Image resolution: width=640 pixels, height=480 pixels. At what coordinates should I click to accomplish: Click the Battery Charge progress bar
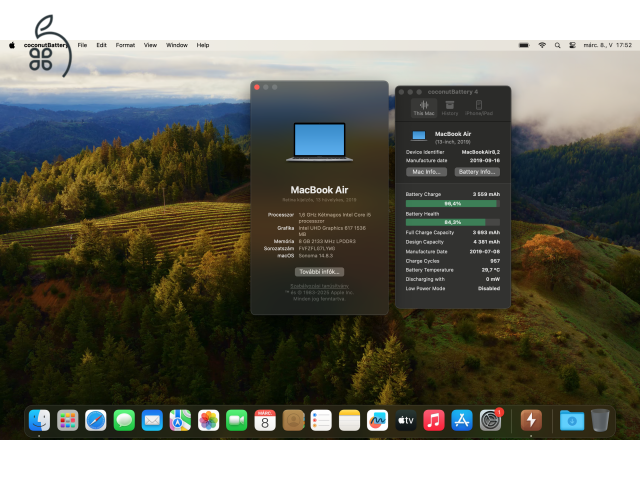pos(452,203)
